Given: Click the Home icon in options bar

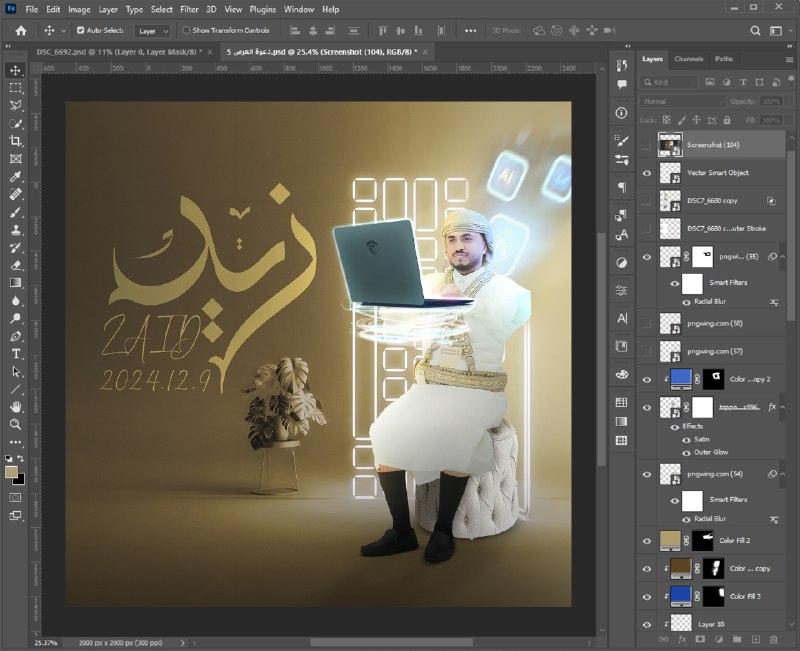Looking at the screenshot, I should tap(21, 31).
